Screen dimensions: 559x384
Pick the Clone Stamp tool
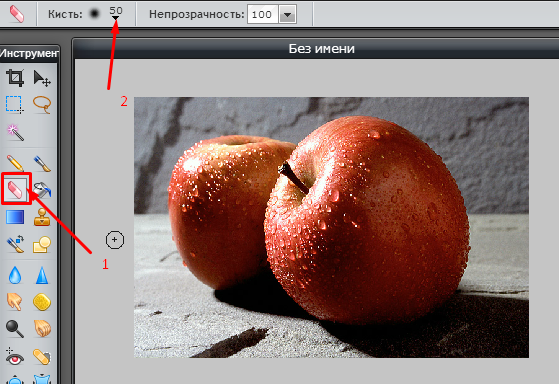click(42, 217)
